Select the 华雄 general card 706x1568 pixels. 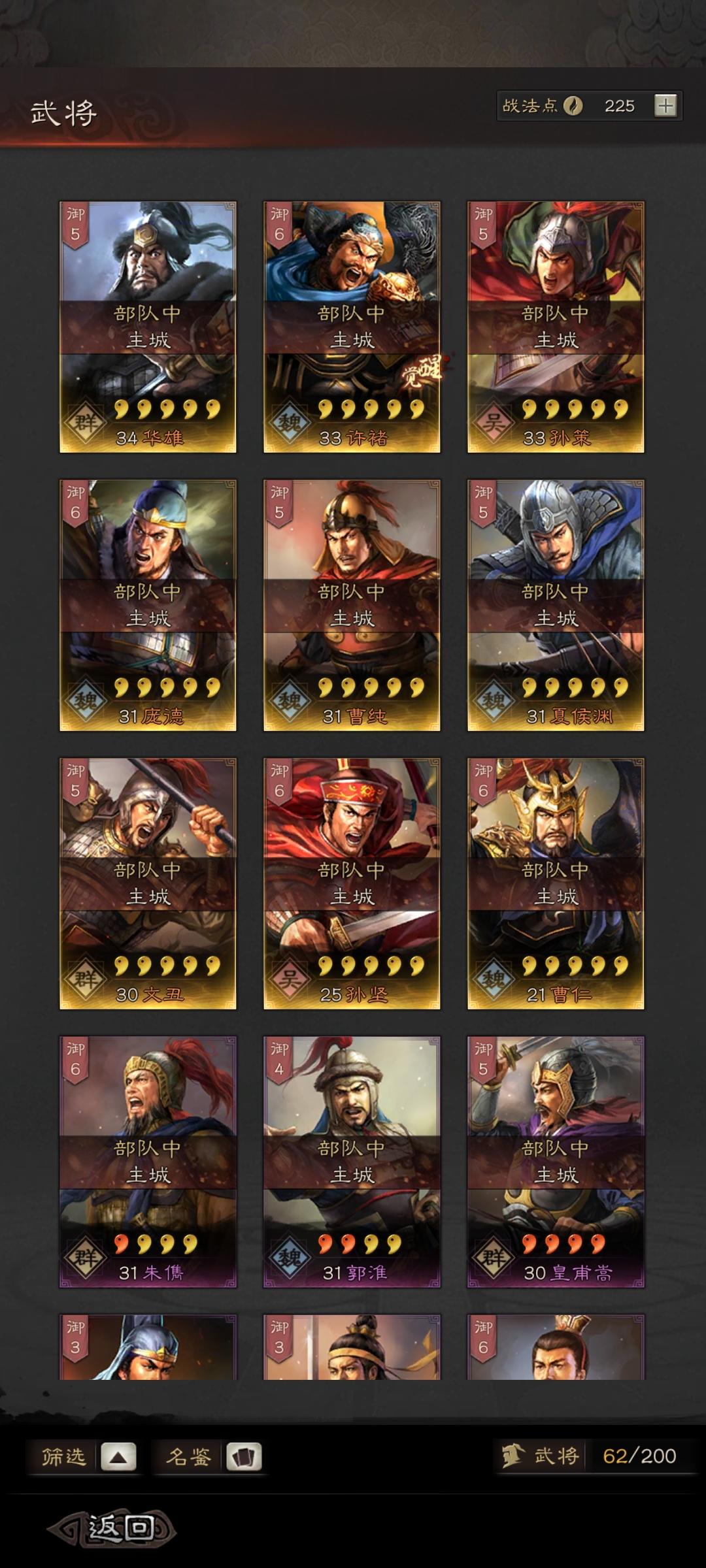pyautogui.click(x=148, y=327)
